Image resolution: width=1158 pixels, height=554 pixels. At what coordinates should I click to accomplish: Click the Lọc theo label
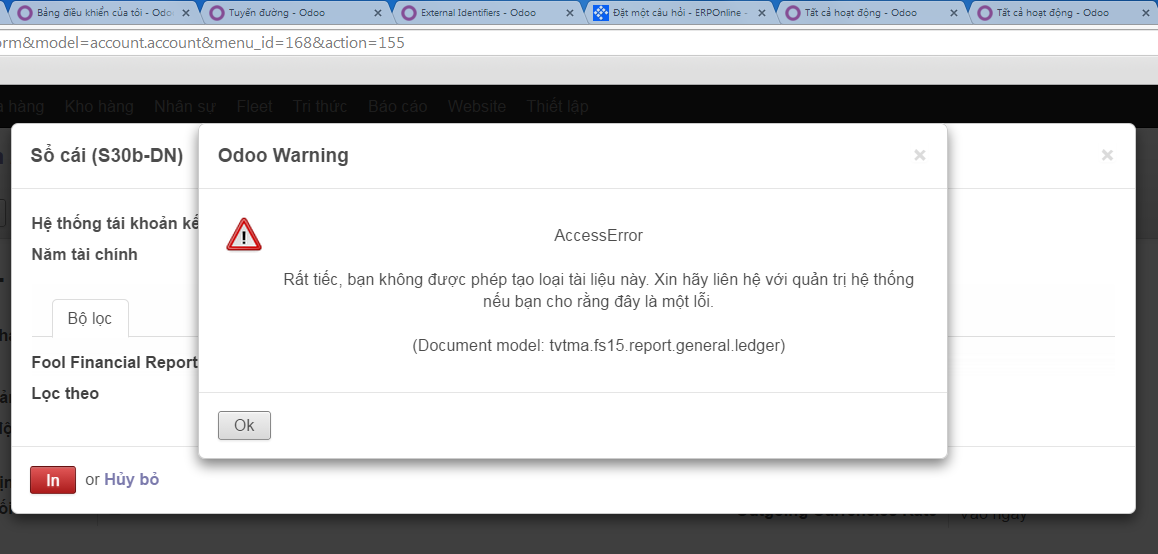(x=65, y=394)
